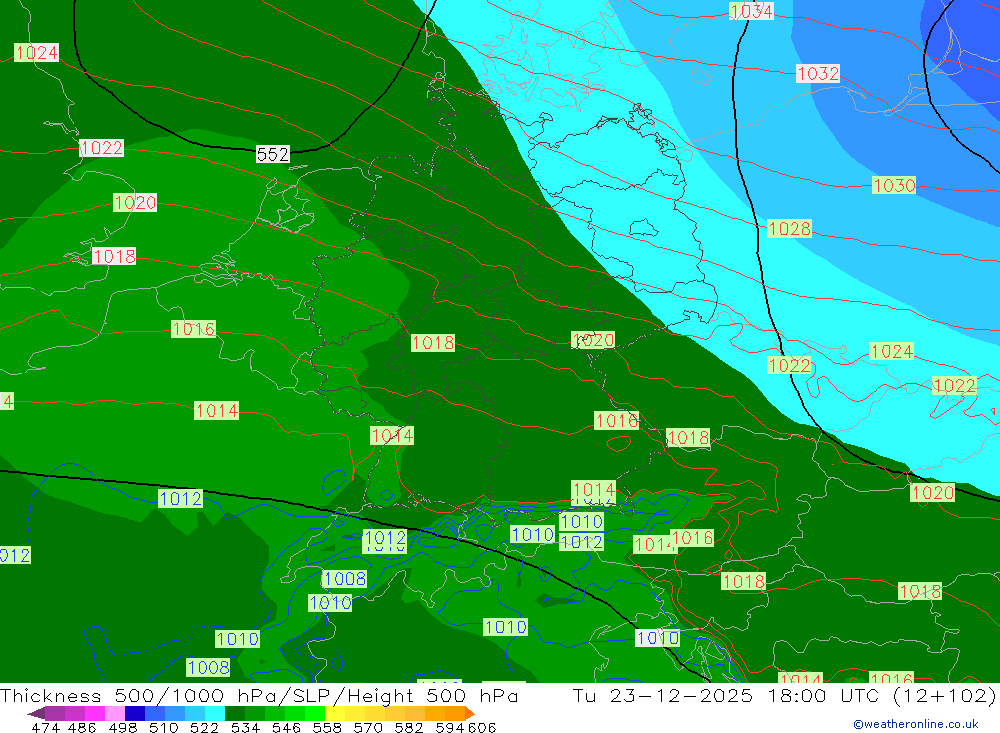Click the orange right arrow tip of the legend
1000x733 pixels.
469,713
